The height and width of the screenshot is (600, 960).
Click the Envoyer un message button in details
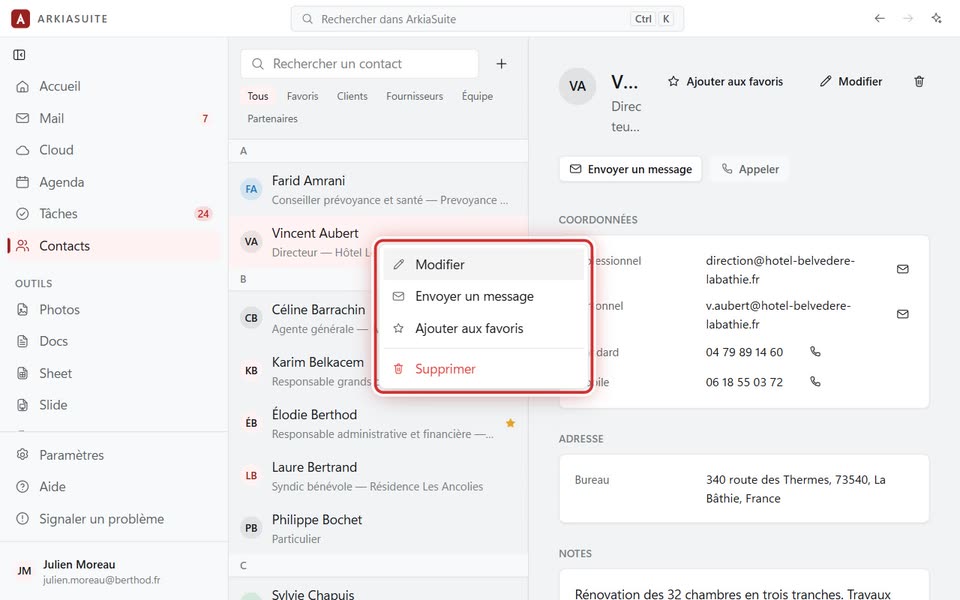coord(631,169)
